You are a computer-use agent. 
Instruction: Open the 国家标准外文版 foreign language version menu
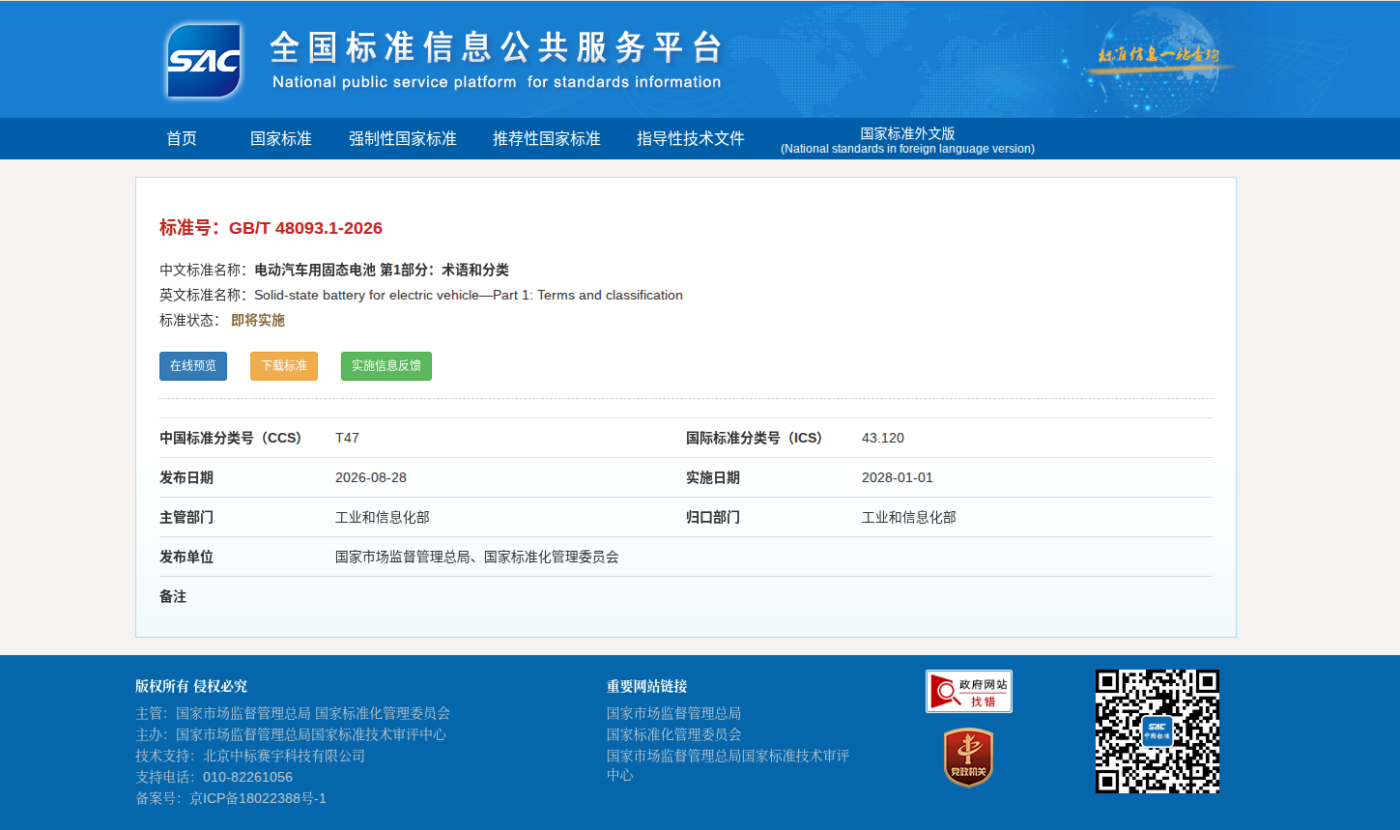908,140
